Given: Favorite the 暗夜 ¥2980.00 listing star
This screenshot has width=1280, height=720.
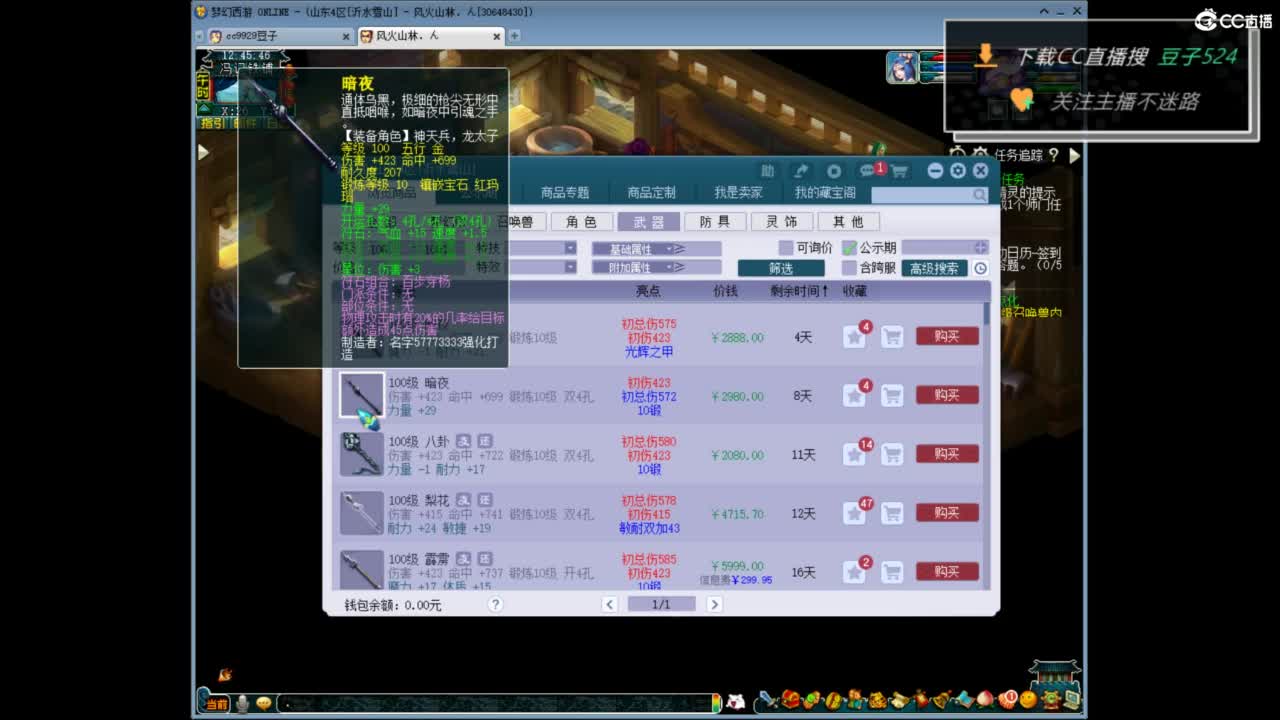Looking at the screenshot, I should [854, 396].
